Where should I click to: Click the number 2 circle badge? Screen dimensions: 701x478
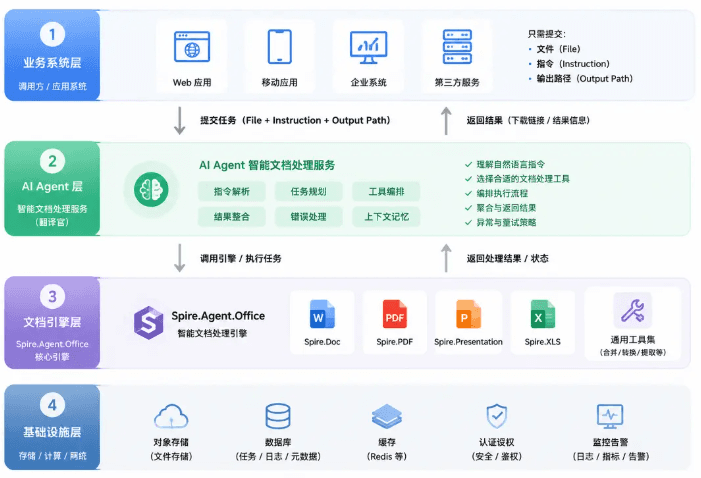(52, 161)
